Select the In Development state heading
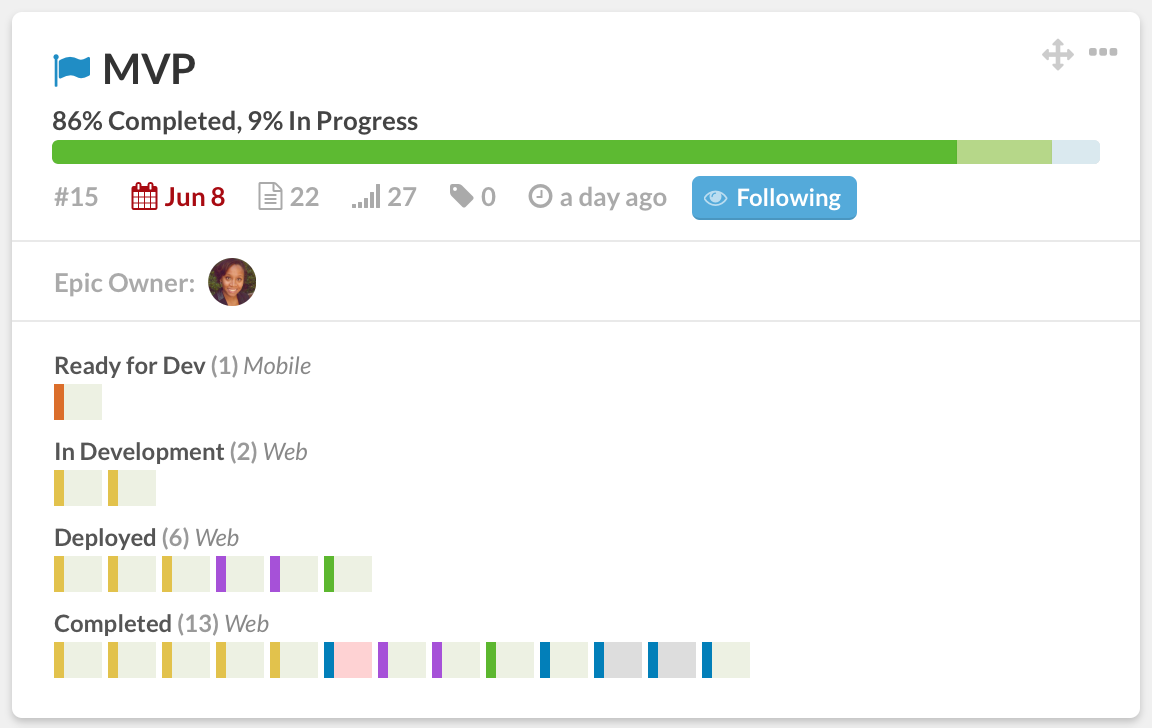Screen dimensions: 1152x728 (x=139, y=452)
